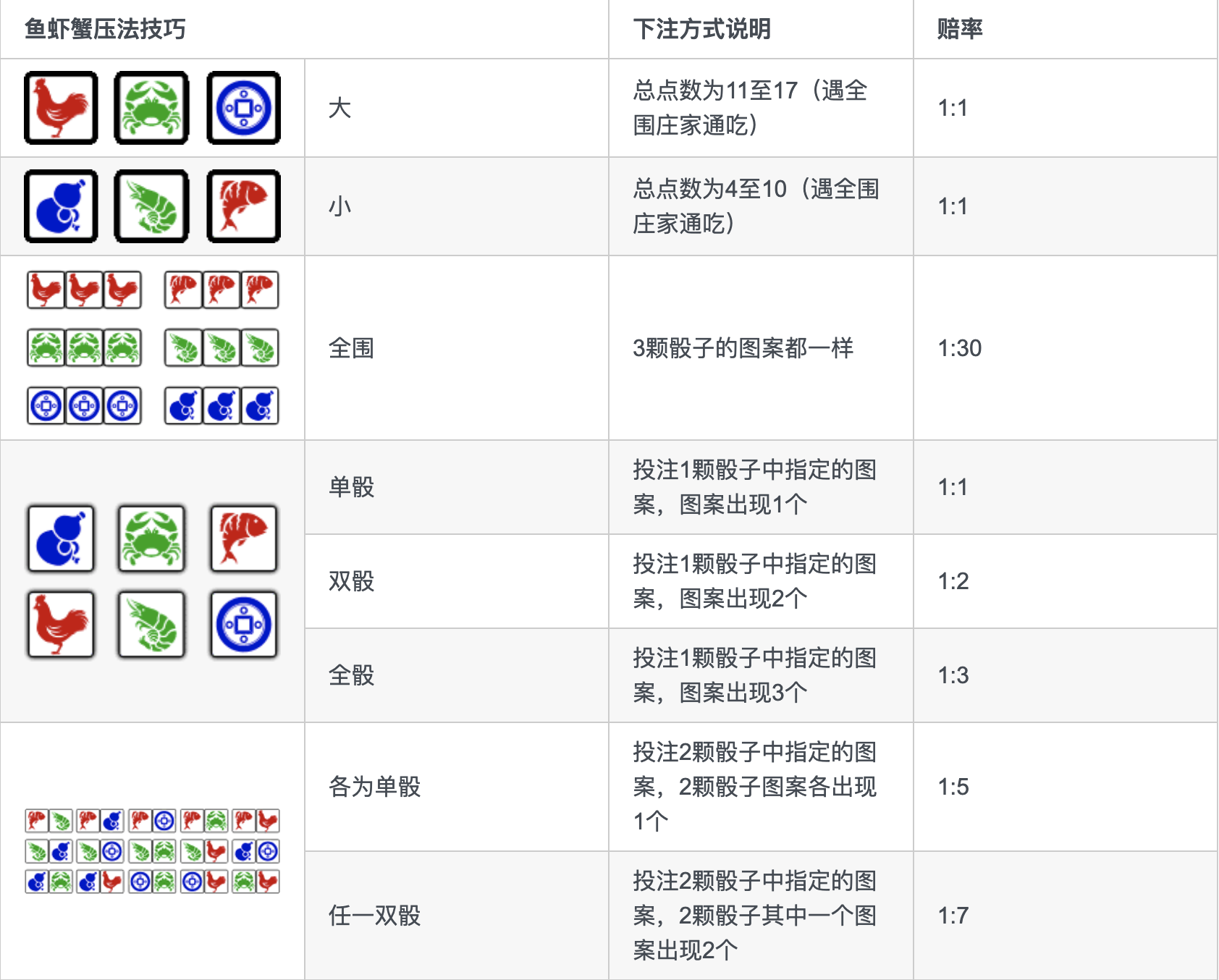Select the green crab icon in the 大 row
The image size is (1219, 980).
pos(151,108)
